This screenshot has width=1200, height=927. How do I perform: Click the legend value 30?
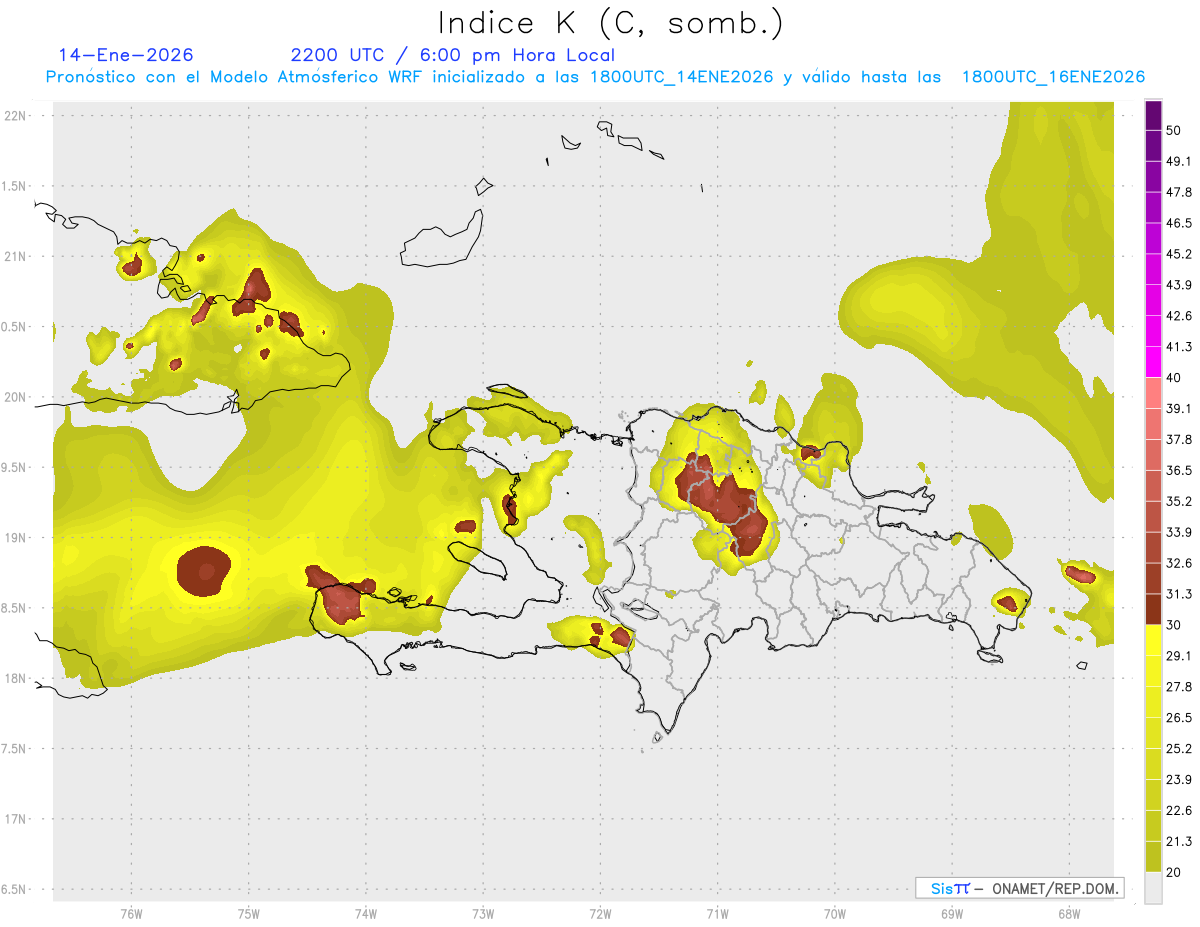(1173, 625)
